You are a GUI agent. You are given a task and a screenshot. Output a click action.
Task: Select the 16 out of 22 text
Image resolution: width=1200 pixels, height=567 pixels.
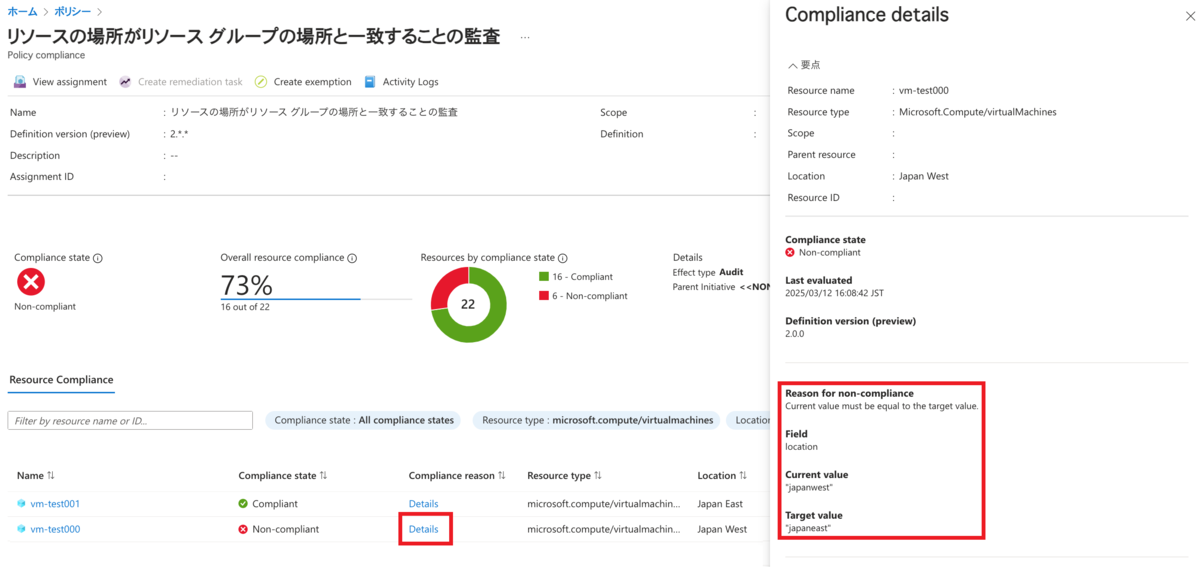(245, 307)
